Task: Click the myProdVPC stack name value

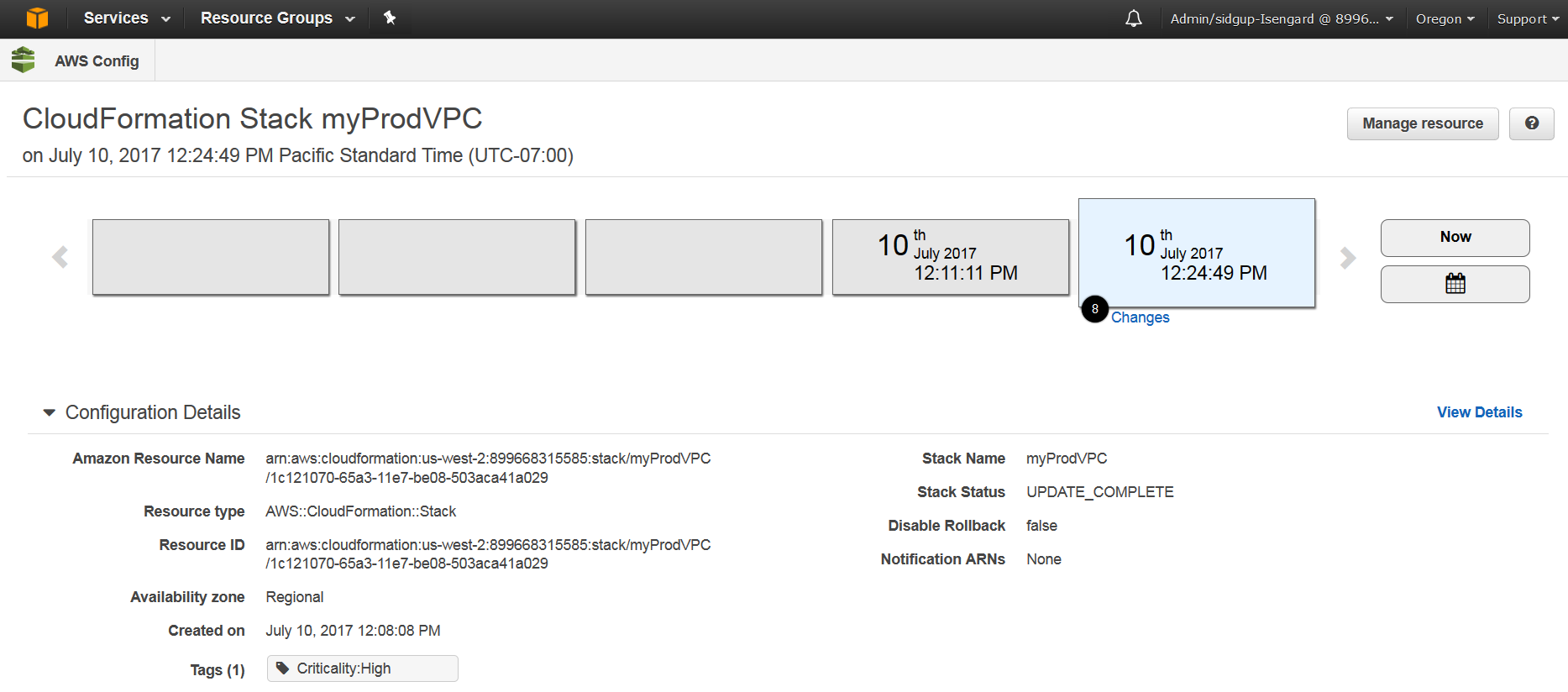Action: pos(1067,459)
